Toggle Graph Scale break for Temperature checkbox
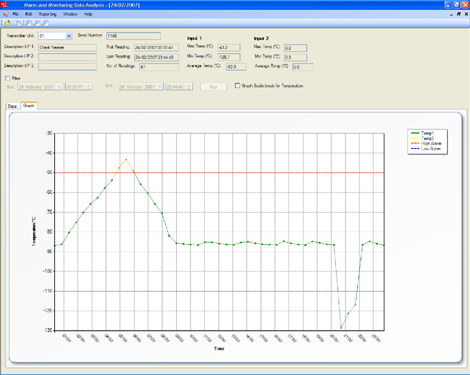This screenshot has width=470, height=375. (x=237, y=86)
